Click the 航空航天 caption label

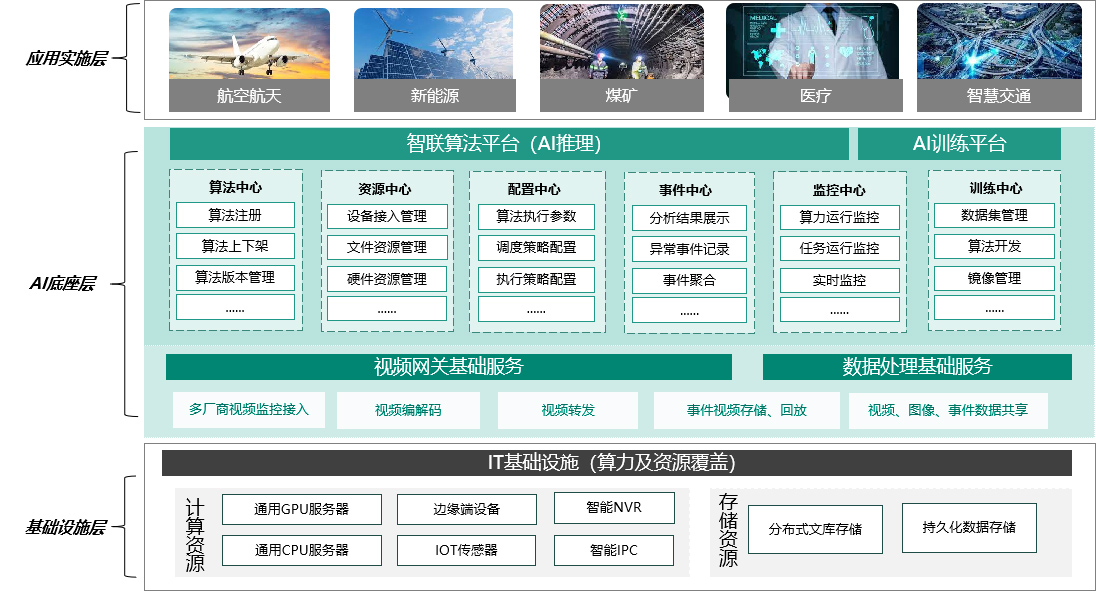point(249,96)
